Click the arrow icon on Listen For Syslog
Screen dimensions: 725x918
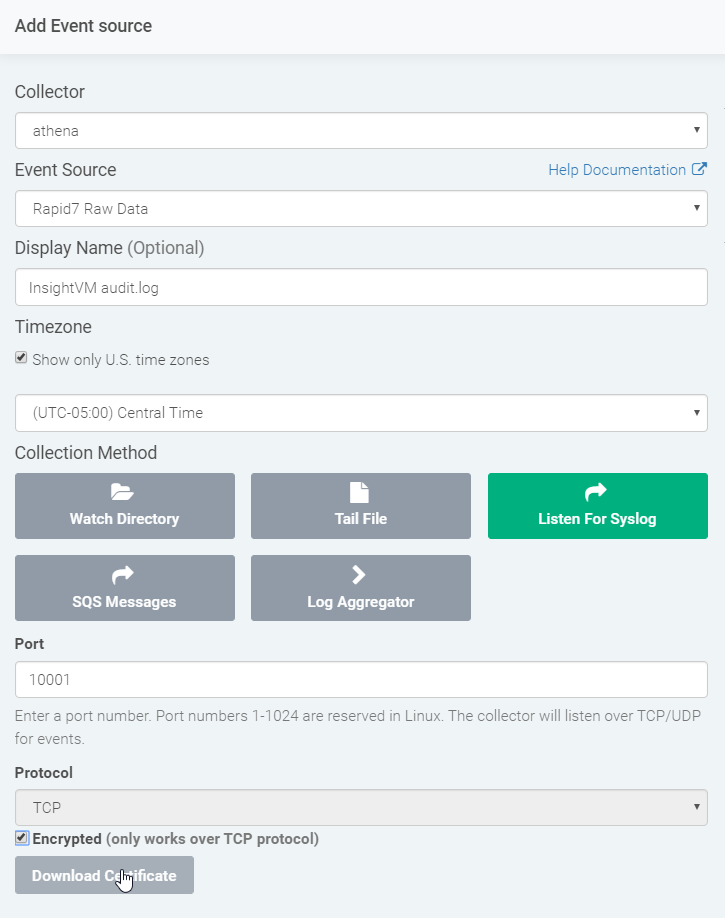[x=596, y=492]
